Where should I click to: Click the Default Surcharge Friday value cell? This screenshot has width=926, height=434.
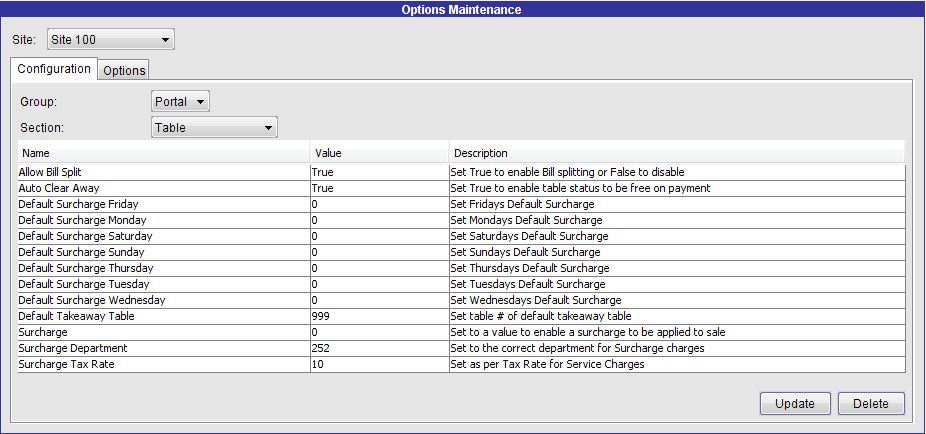(x=379, y=204)
